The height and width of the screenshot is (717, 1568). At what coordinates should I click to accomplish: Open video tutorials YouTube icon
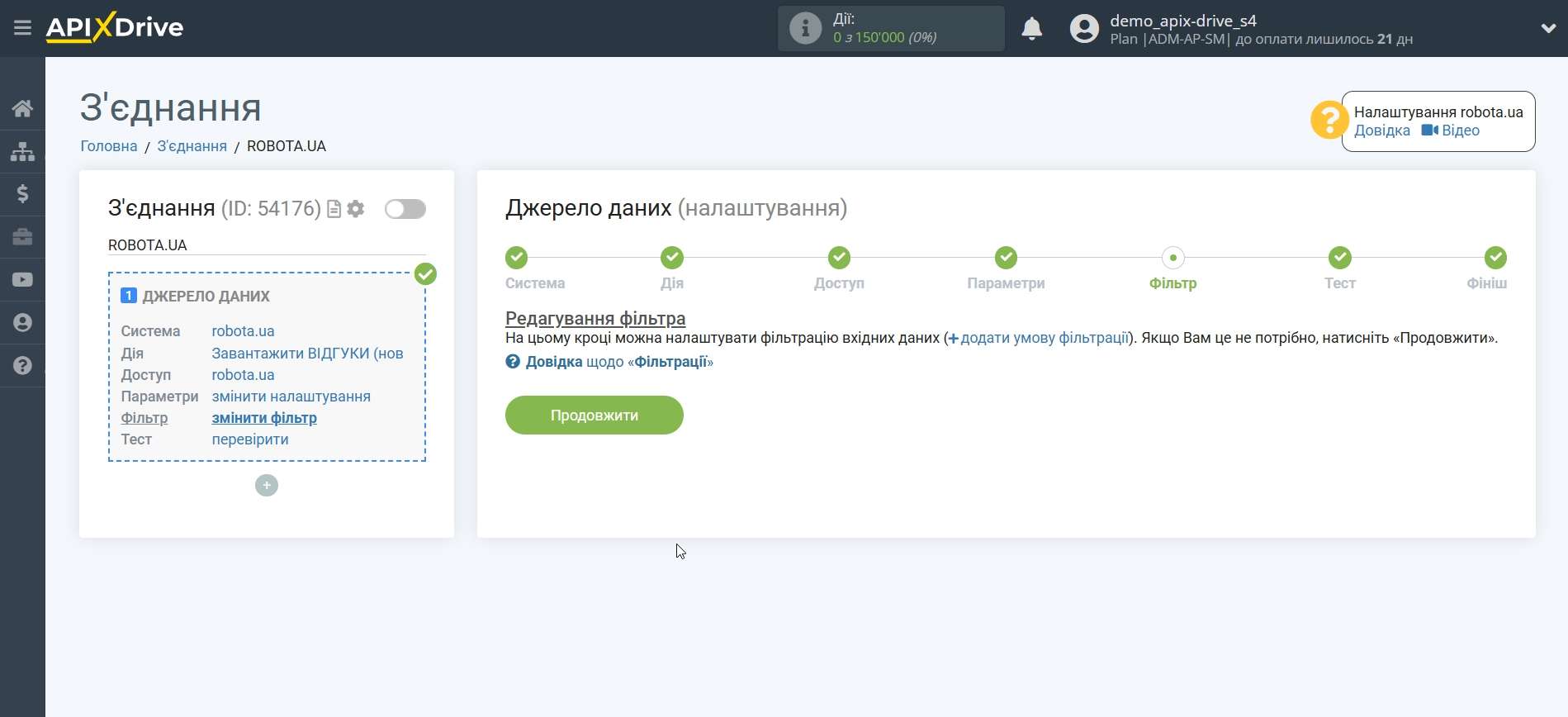22,280
